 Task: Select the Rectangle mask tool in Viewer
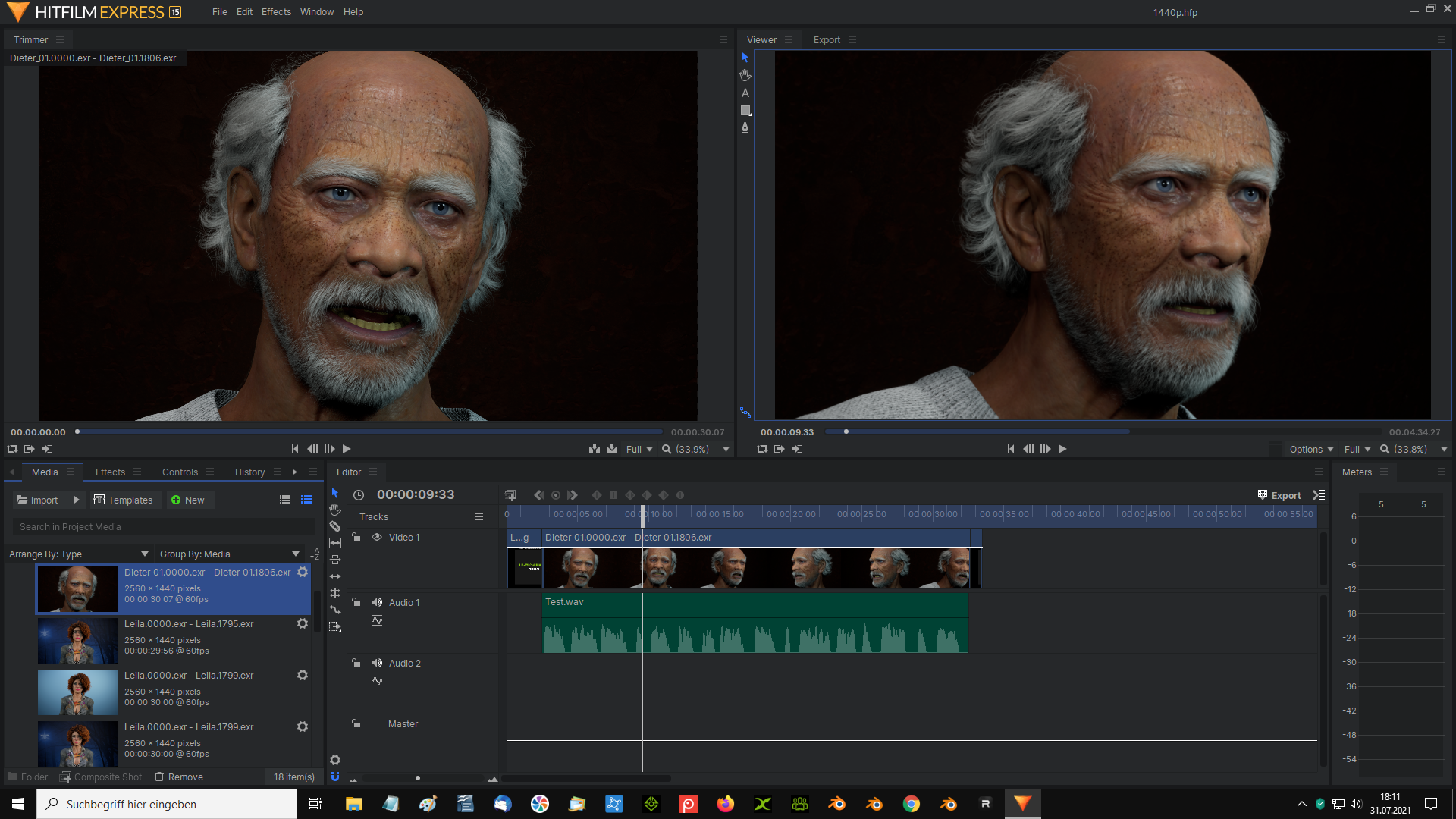click(x=745, y=111)
